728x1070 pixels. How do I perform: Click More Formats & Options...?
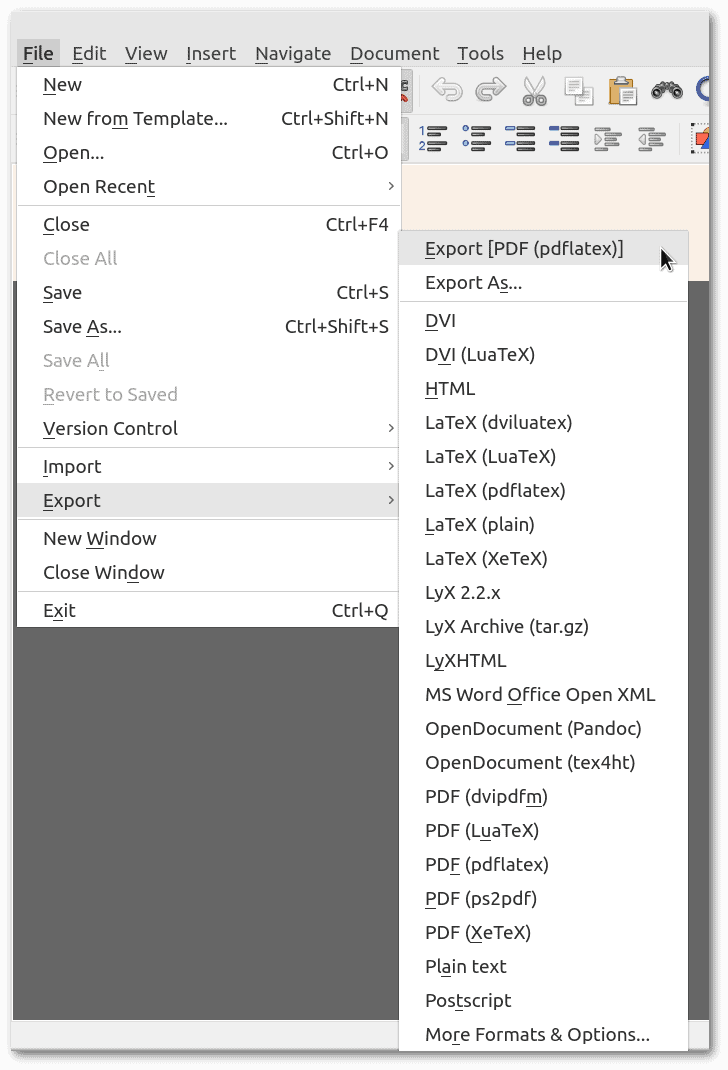pyautogui.click(x=536, y=1034)
